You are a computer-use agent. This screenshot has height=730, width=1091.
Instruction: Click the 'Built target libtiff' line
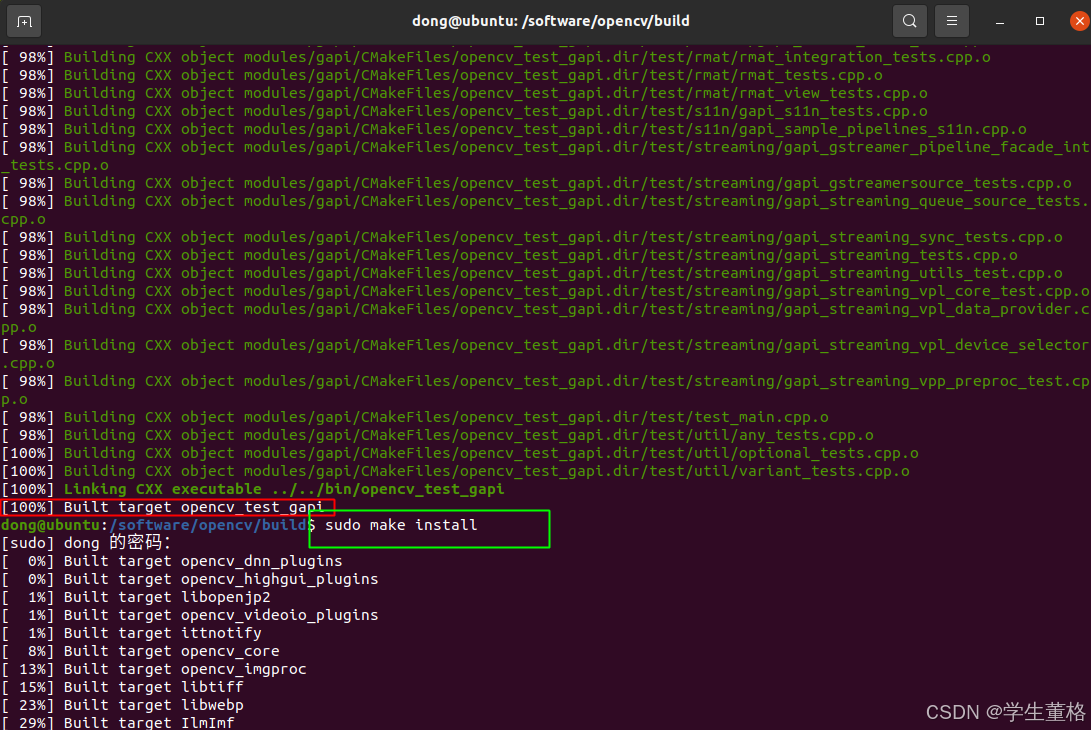tap(122, 688)
